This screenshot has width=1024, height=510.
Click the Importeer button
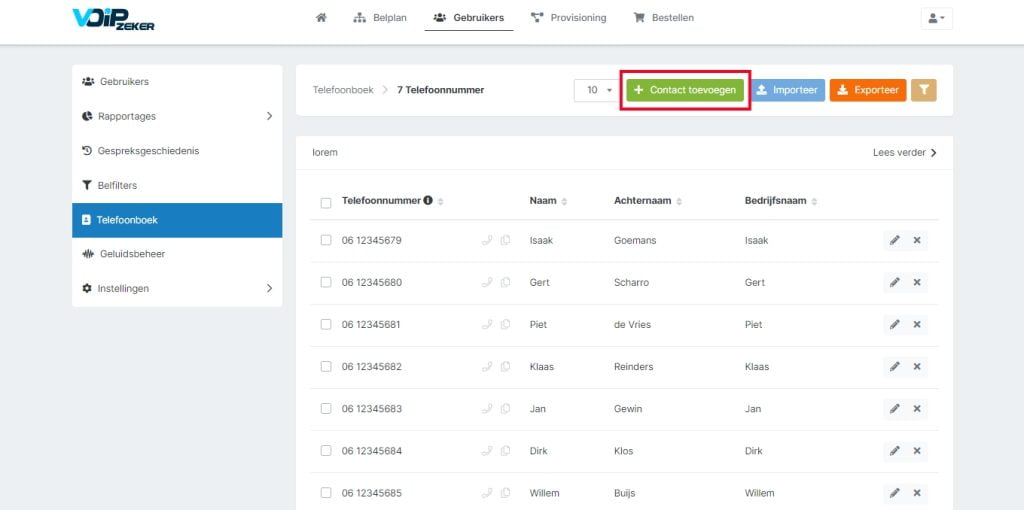pyautogui.click(x=787, y=90)
